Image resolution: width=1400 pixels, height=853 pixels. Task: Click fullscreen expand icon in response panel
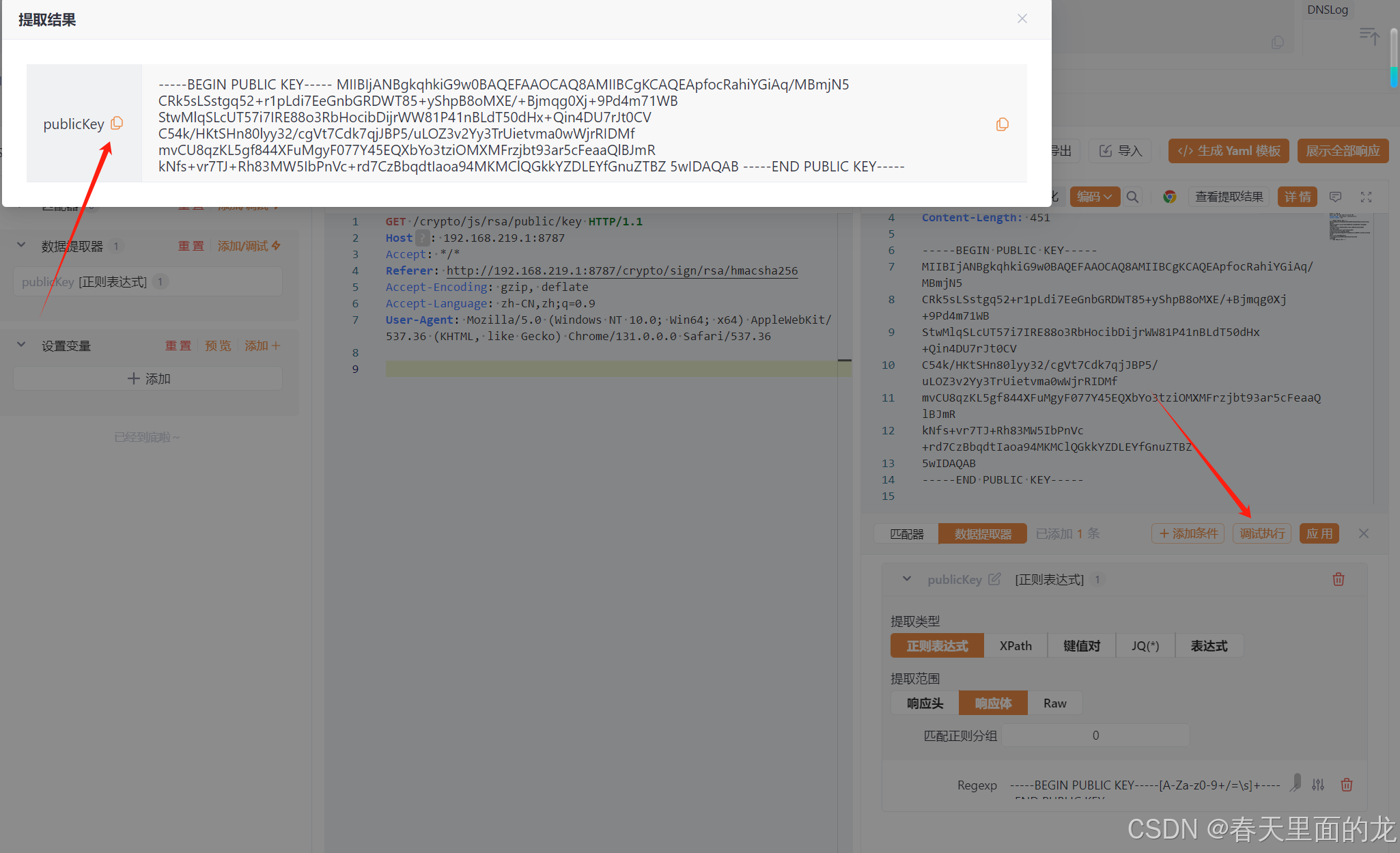point(1366,197)
